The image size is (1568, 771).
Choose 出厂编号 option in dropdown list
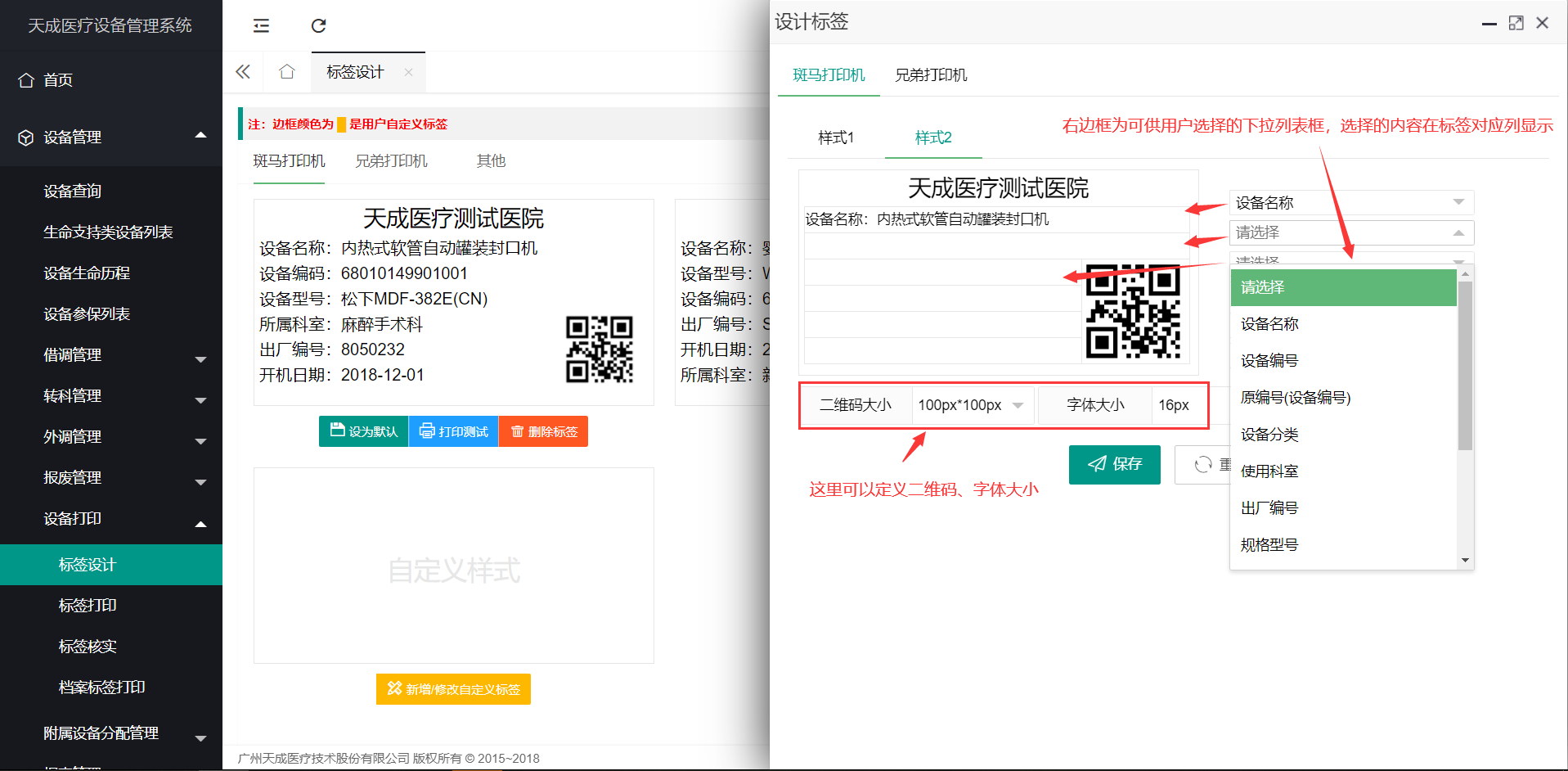(1343, 508)
